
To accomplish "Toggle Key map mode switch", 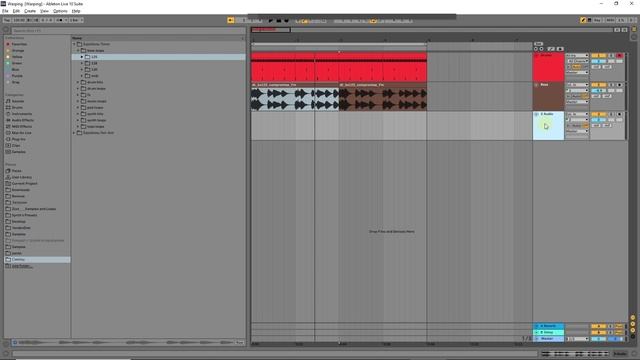I will tap(597, 20).
